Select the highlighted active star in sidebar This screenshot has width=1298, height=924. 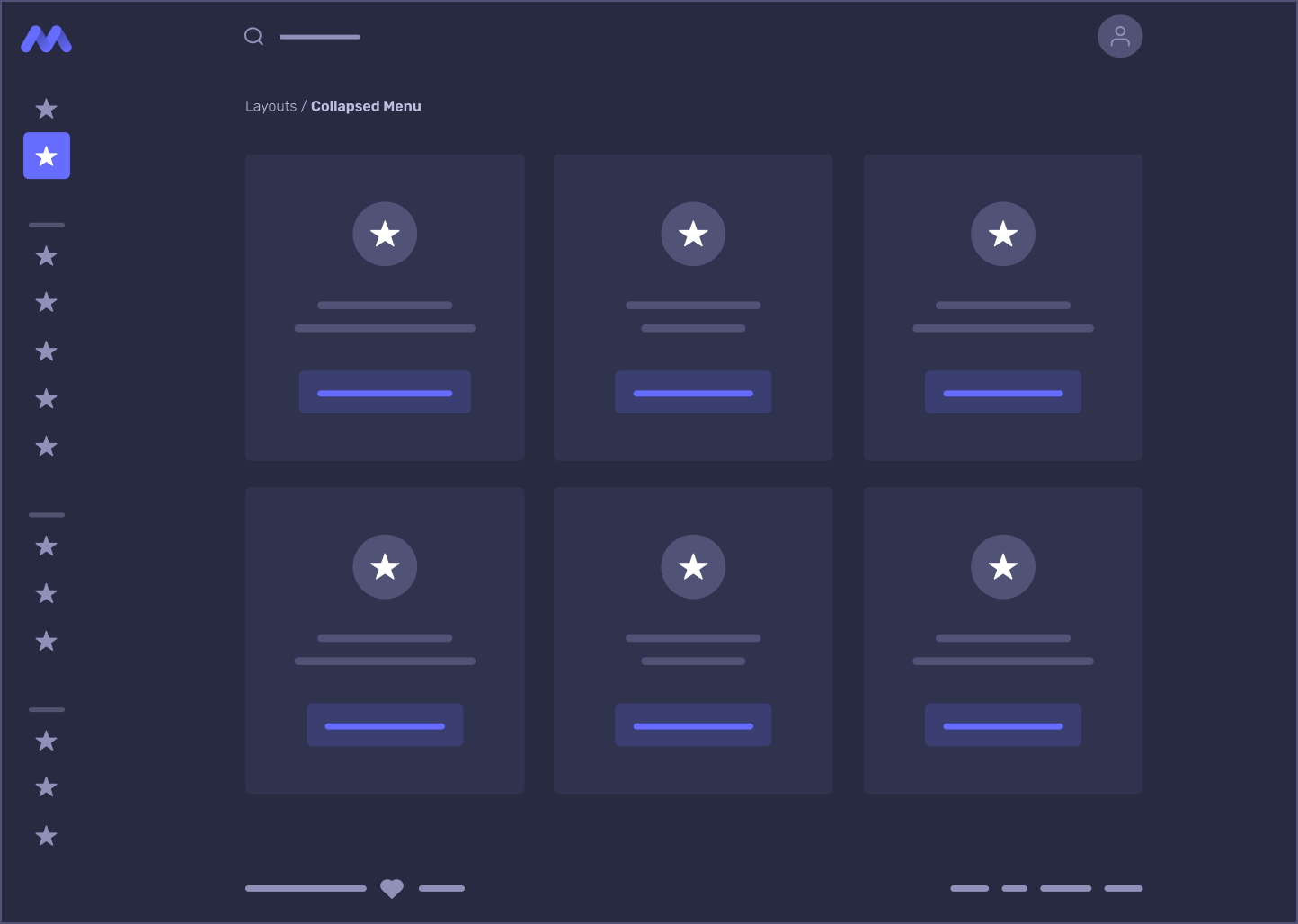pos(47,156)
